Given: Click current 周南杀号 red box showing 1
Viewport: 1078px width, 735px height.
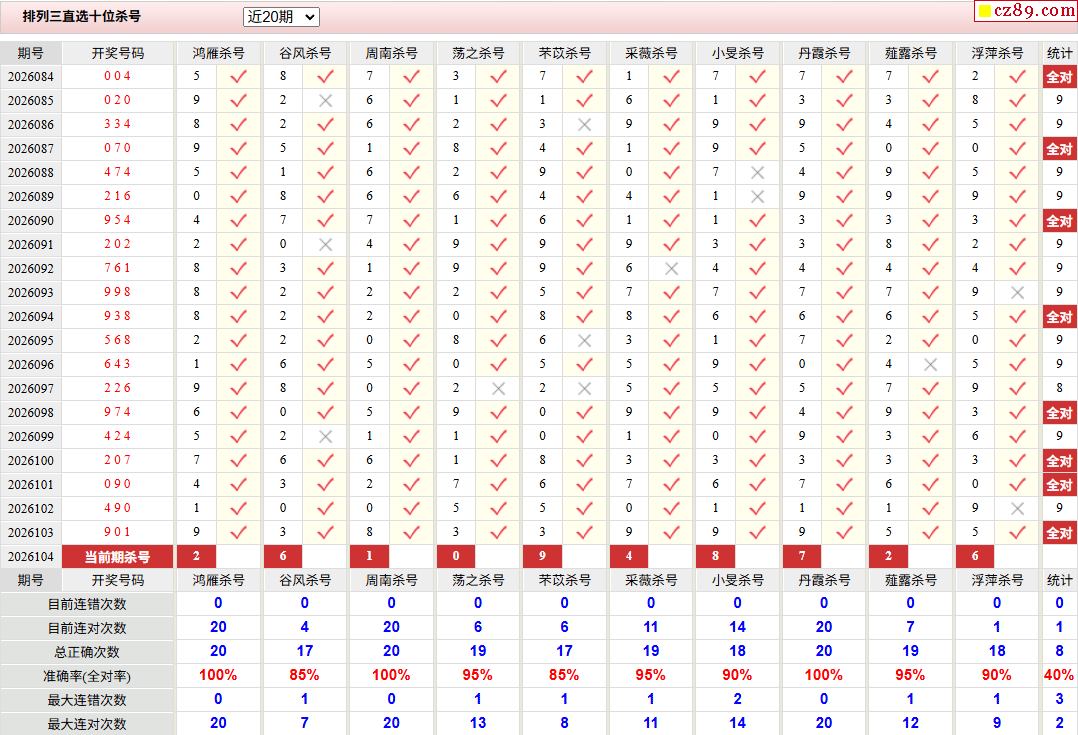Looking at the screenshot, I should pos(370,556).
